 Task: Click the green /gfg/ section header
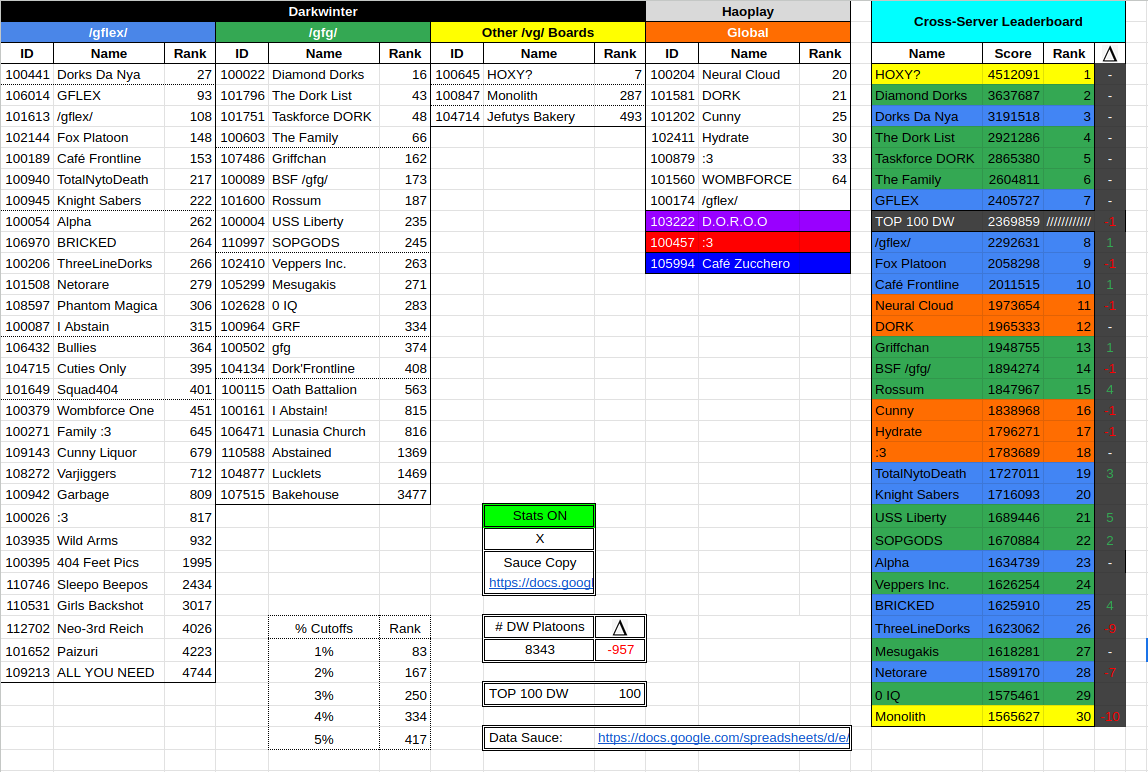[323, 32]
